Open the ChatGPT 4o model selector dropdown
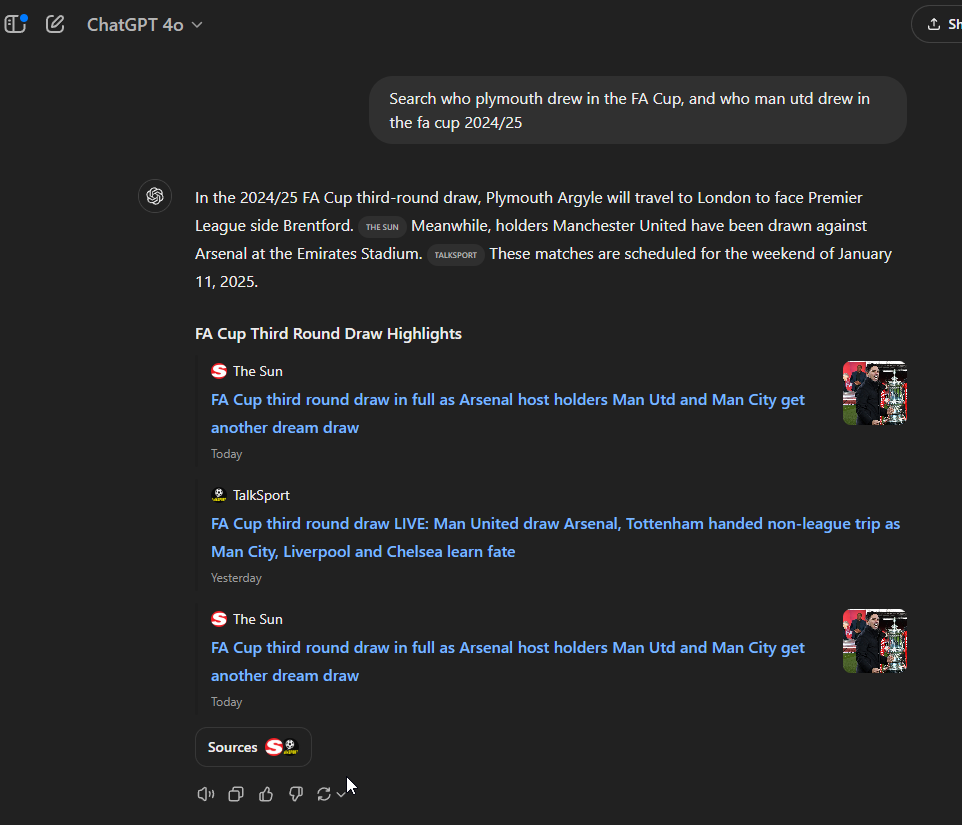962x825 pixels. pos(144,24)
